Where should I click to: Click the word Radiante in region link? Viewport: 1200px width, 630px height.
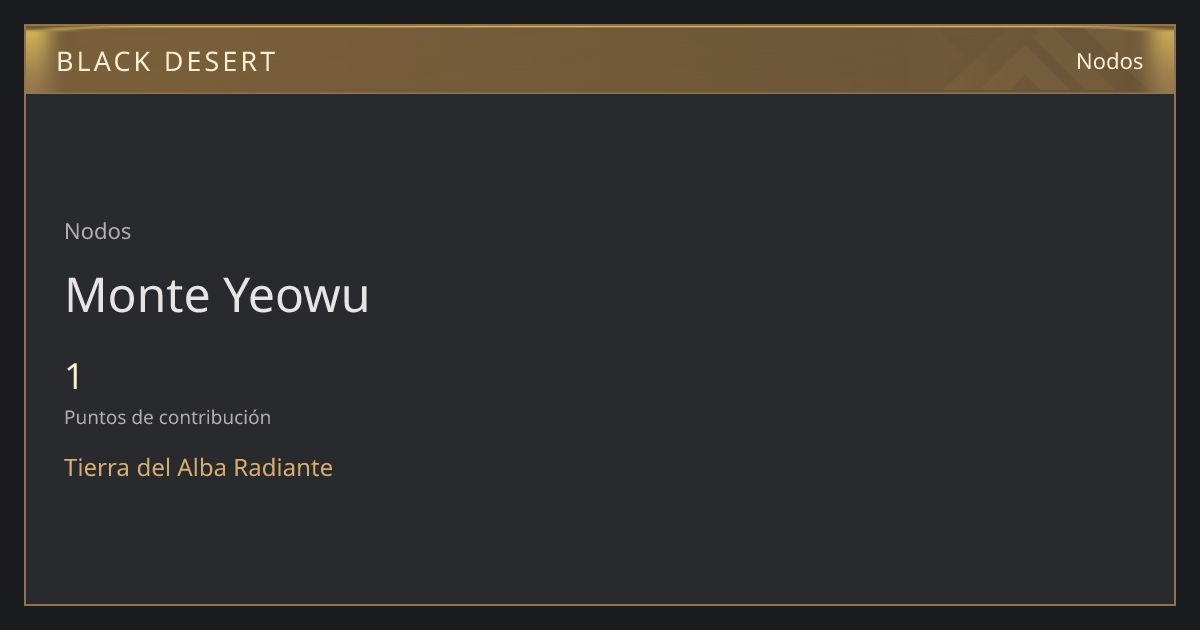pyautogui.click(x=283, y=467)
